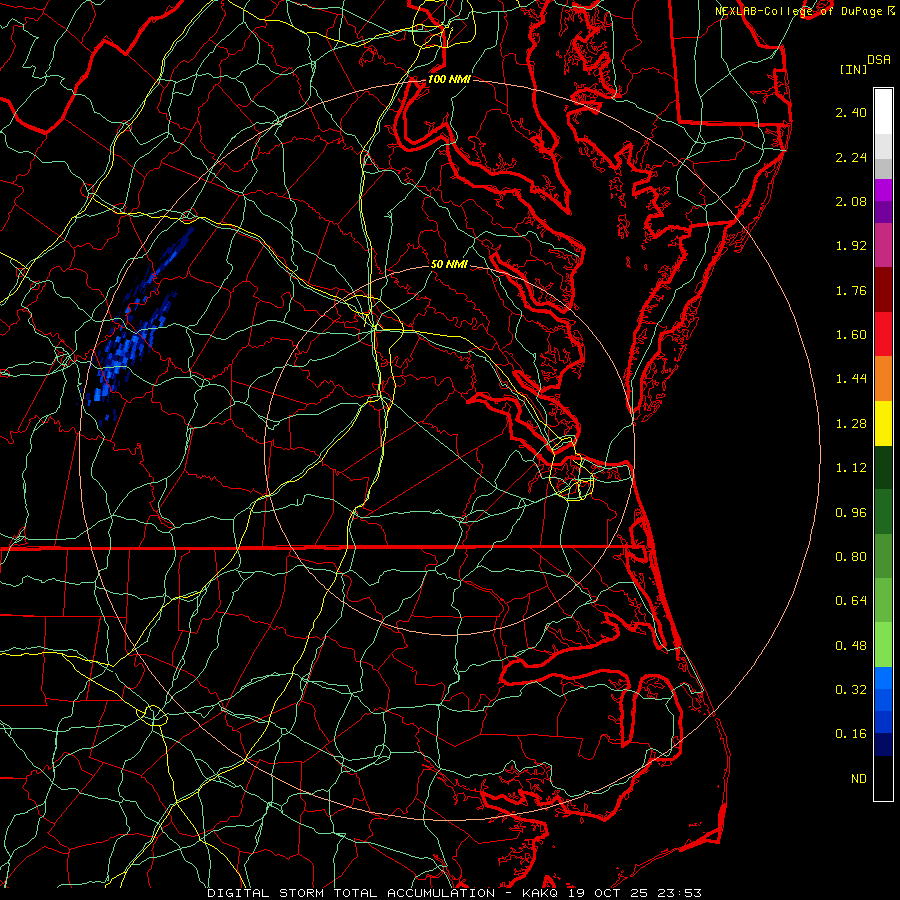Pick the navy swatch just above ND
Screen dimensions: 900x900
883,745
